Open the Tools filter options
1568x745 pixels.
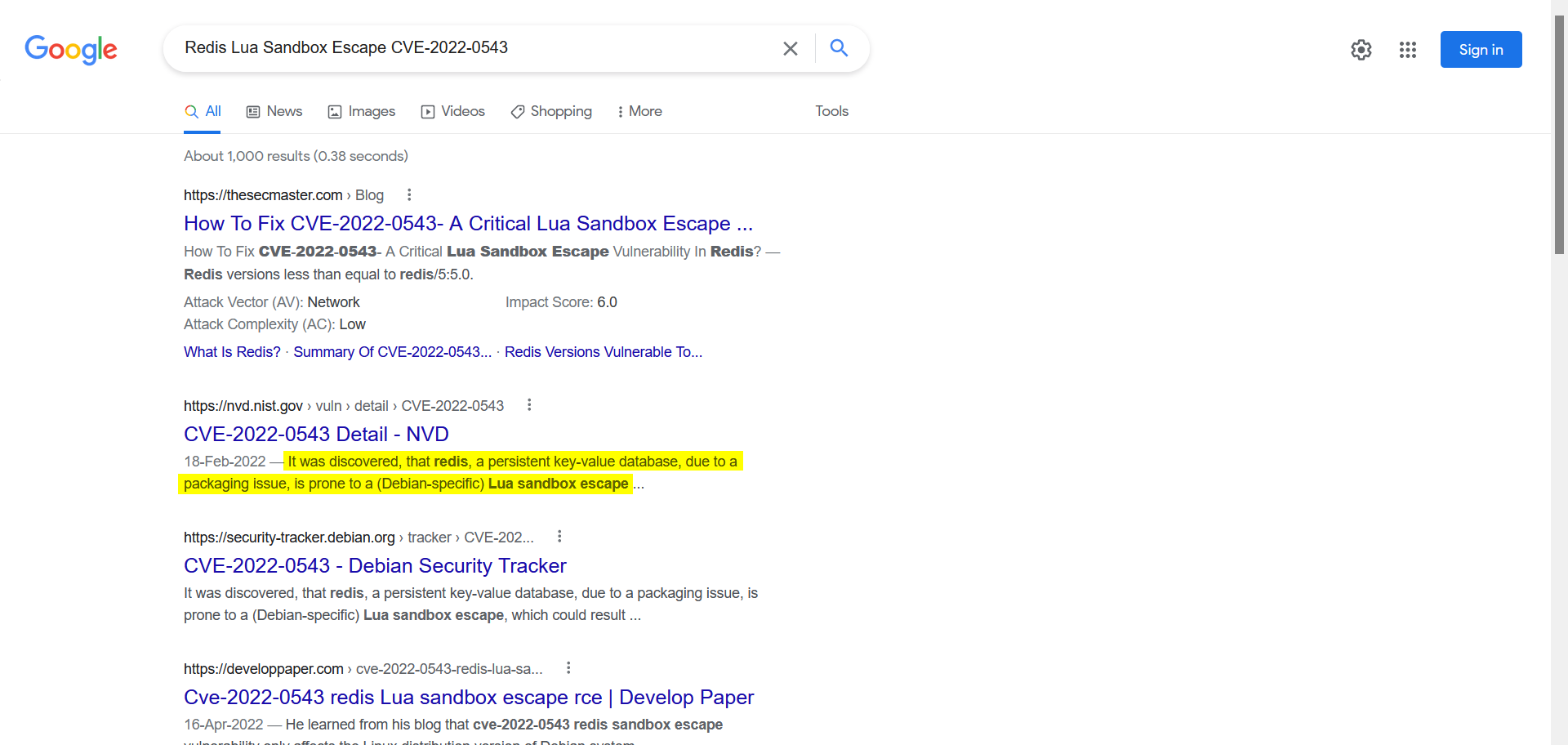coord(831,111)
